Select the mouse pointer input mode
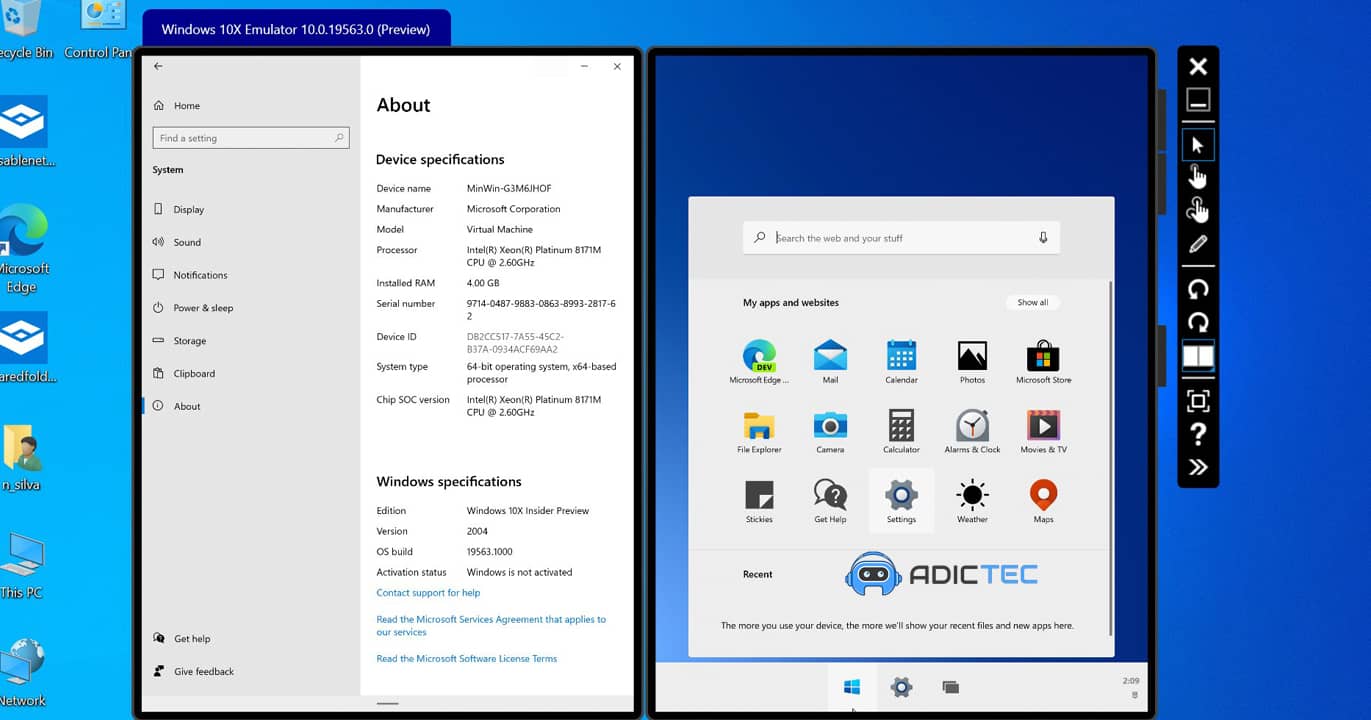 [x=1198, y=145]
